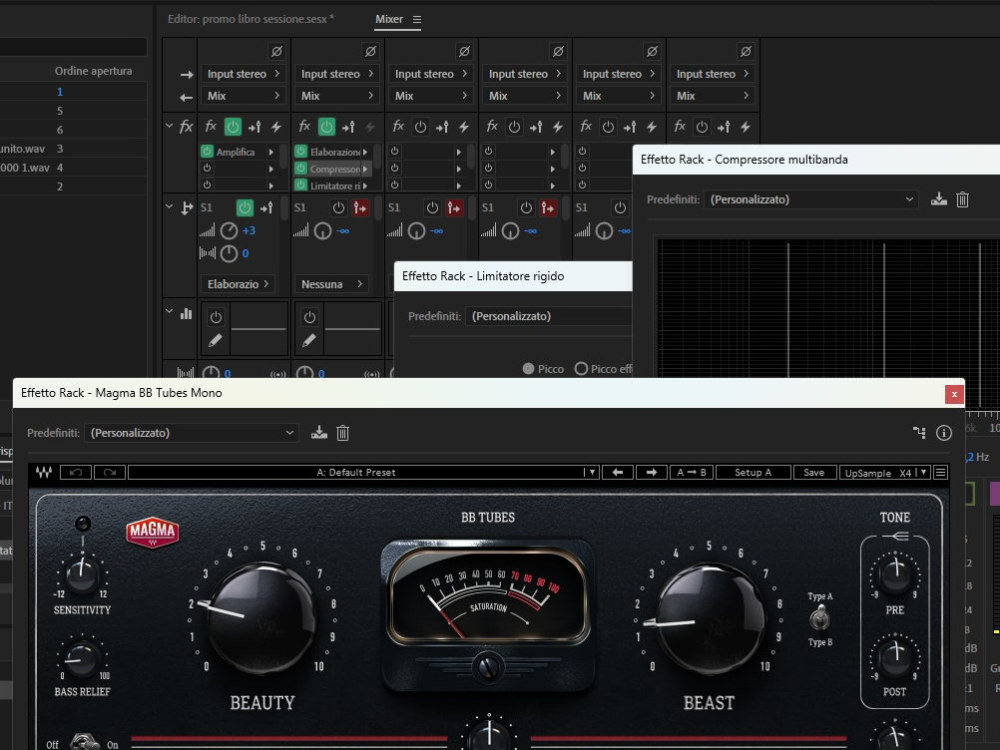Image resolution: width=1000 pixels, height=750 pixels.
Task: Collapse the EQ section of the mixer
Action: [169, 312]
